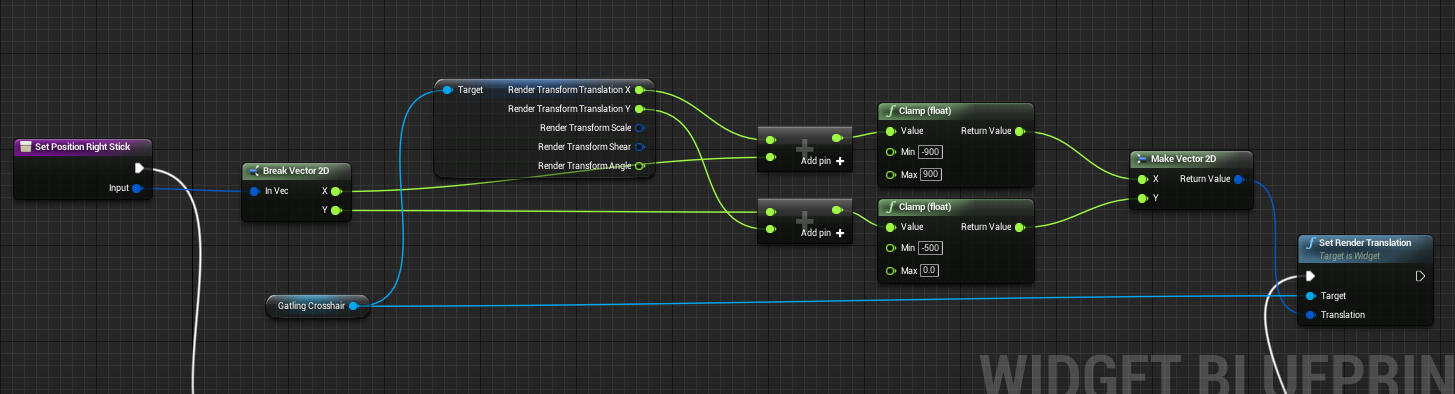Select the Gatling Crosshair variable node
This screenshot has height=394, width=1455.
[318, 306]
